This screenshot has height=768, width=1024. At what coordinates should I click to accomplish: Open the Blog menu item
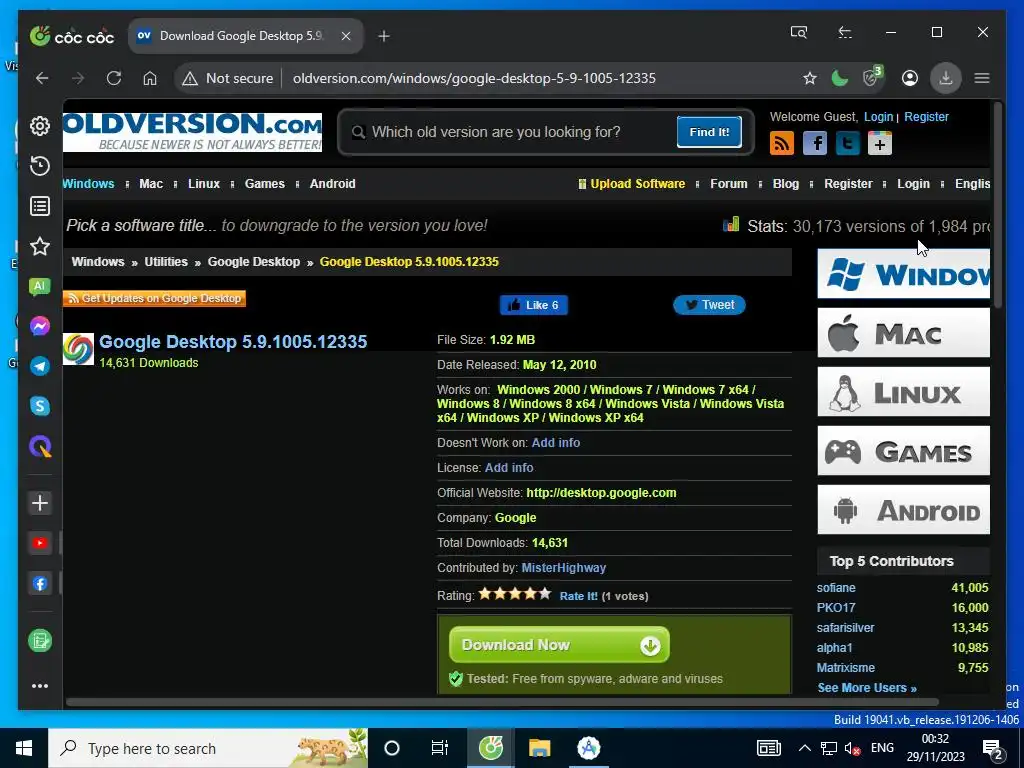[x=786, y=184]
